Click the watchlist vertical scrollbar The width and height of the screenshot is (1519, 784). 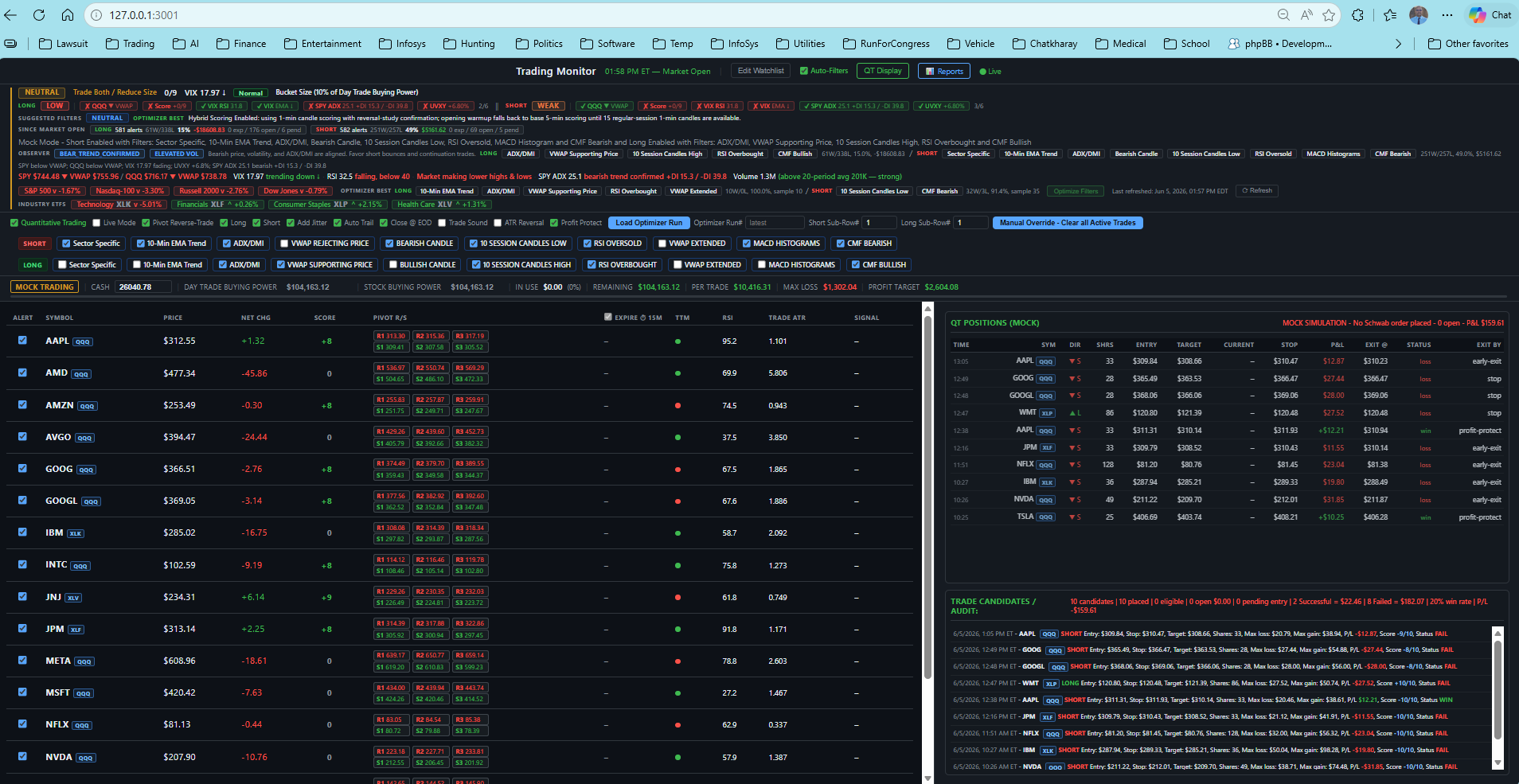tap(927, 497)
